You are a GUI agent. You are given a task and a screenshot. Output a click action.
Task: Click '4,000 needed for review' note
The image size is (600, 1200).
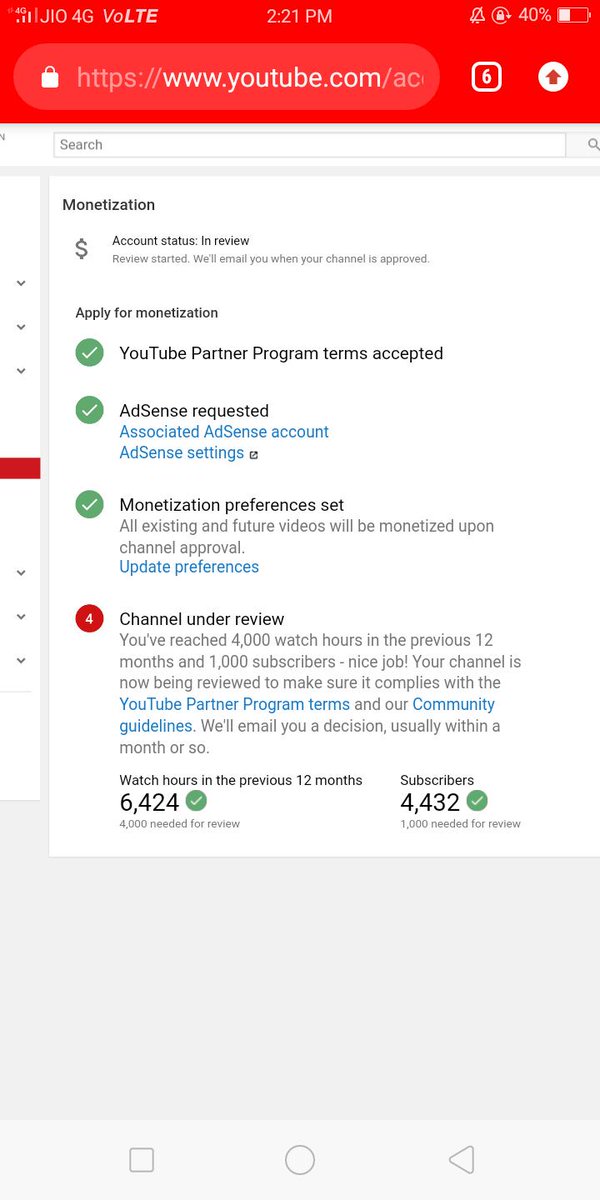[x=180, y=824]
